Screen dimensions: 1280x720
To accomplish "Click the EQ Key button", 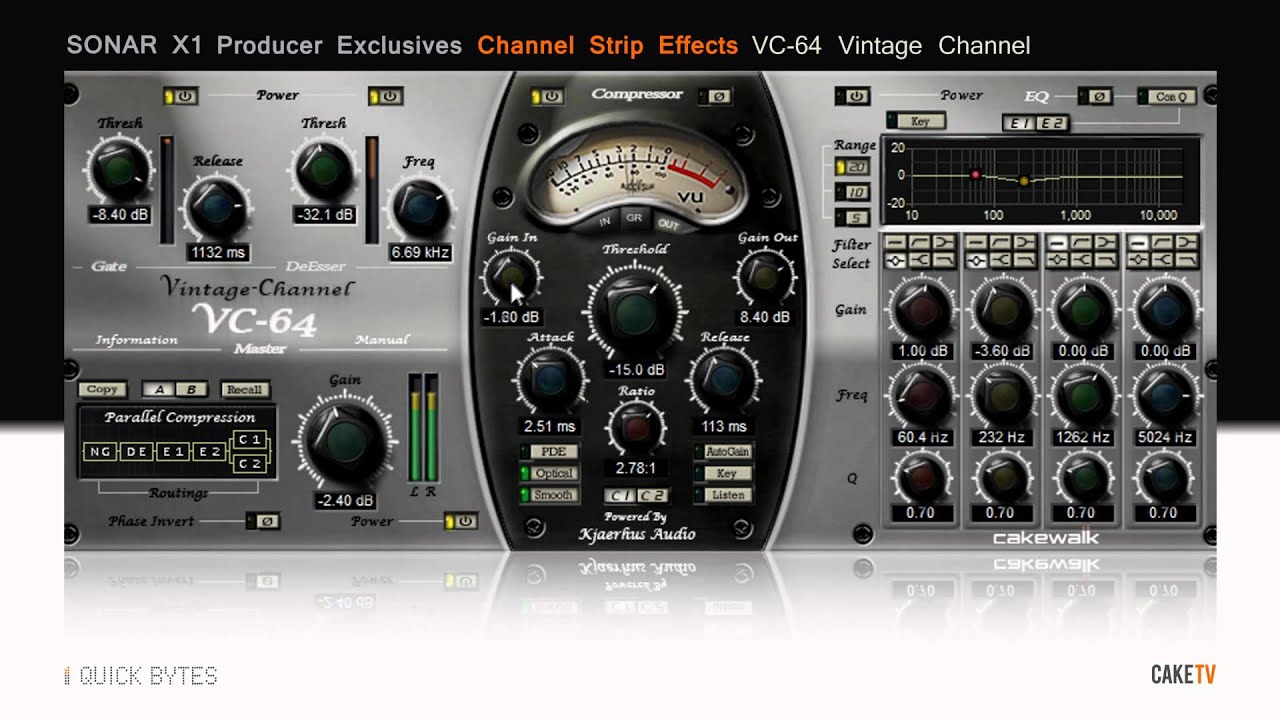I will pos(915,122).
